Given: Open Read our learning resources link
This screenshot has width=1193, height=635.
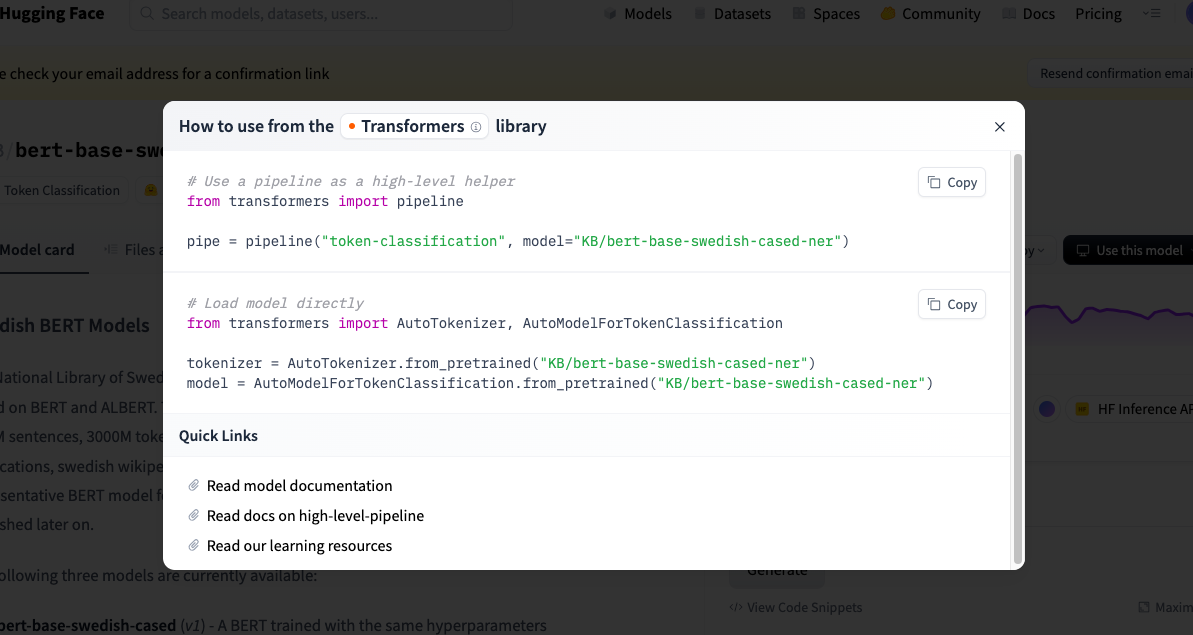Looking at the screenshot, I should pyautogui.click(x=299, y=545).
